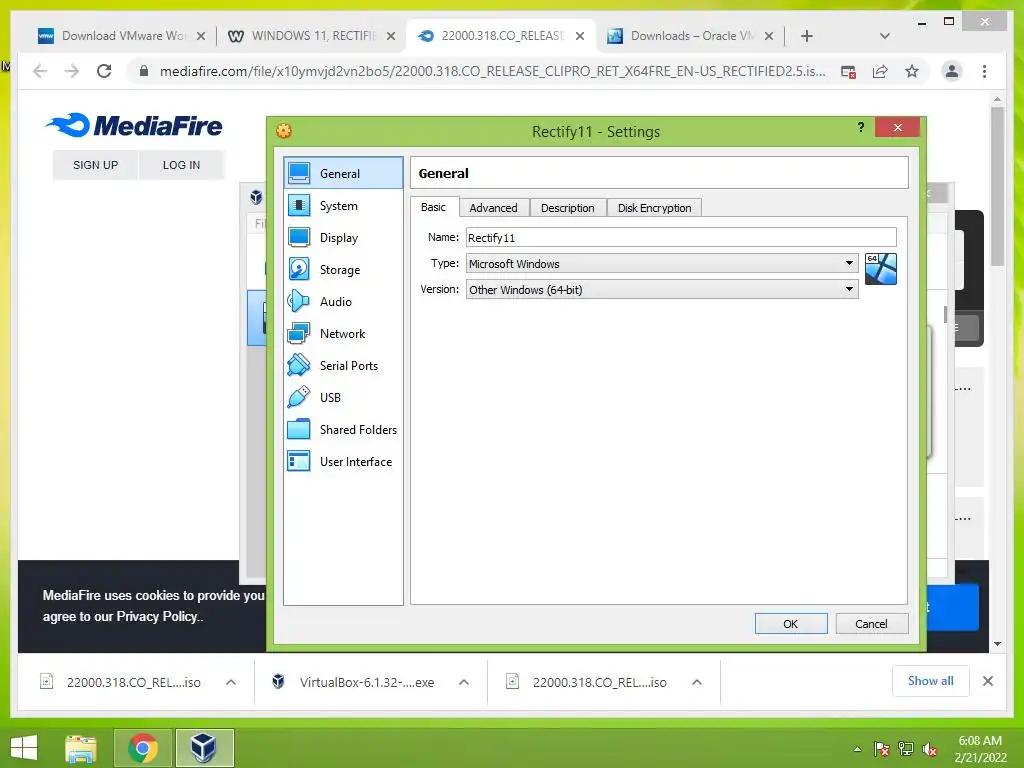Select Network in the settings list

coord(343,334)
